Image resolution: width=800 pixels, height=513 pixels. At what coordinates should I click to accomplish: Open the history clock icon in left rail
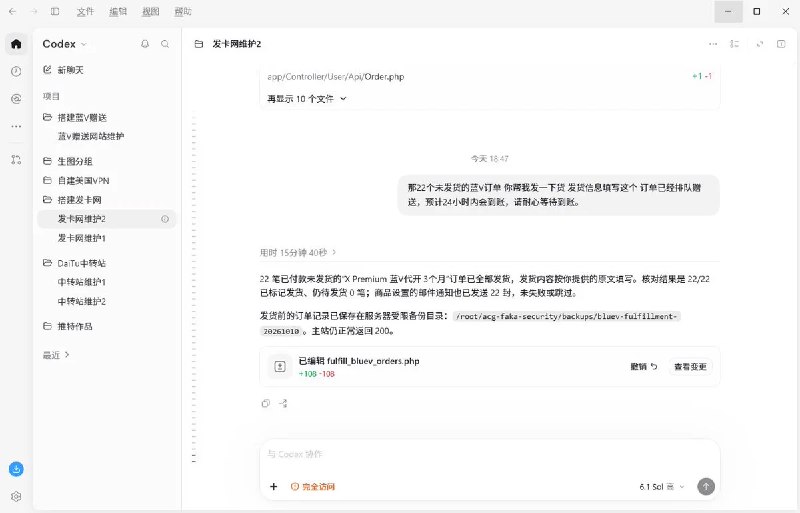[x=16, y=71]
